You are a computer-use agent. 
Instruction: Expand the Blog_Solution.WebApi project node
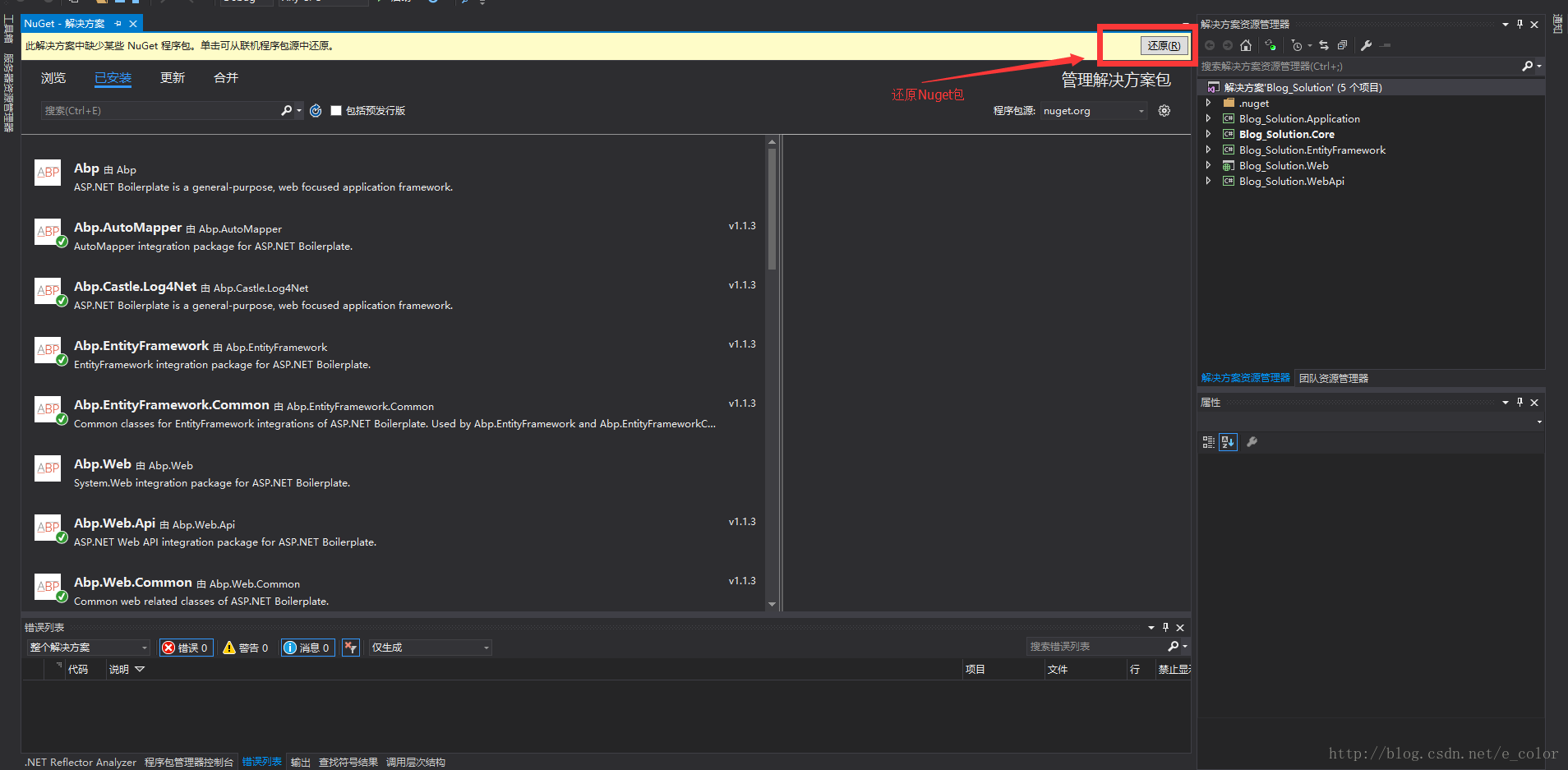[1208, 182]
